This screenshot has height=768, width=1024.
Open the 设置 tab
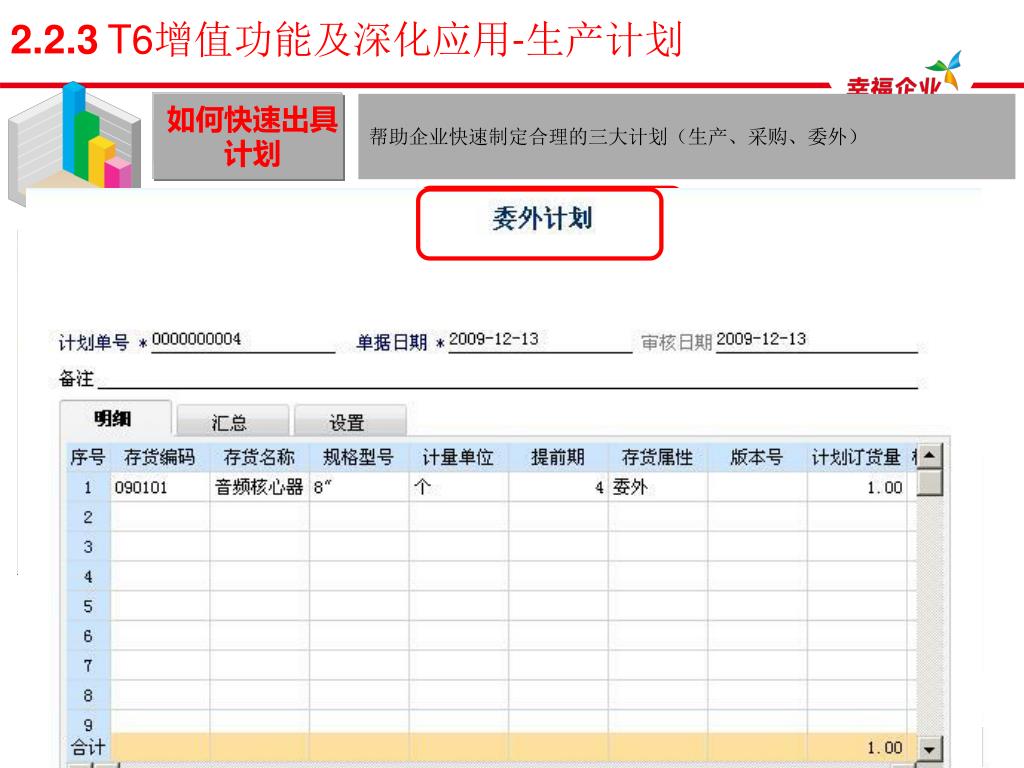pyautogui.click(x=350, y=422)
